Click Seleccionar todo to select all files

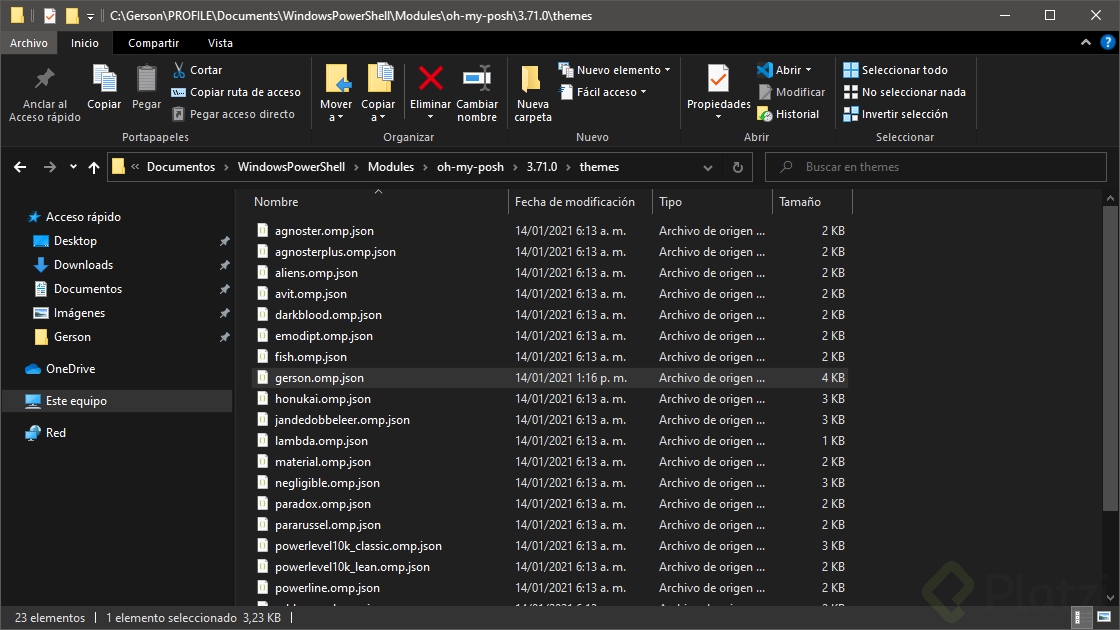coord(903,69)
